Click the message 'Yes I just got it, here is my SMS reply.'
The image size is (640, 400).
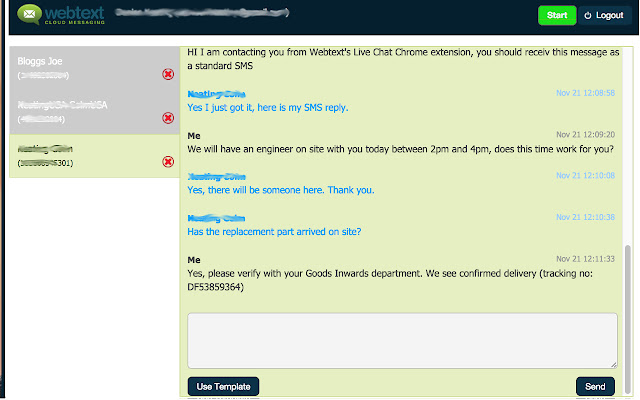coord(268,108)
